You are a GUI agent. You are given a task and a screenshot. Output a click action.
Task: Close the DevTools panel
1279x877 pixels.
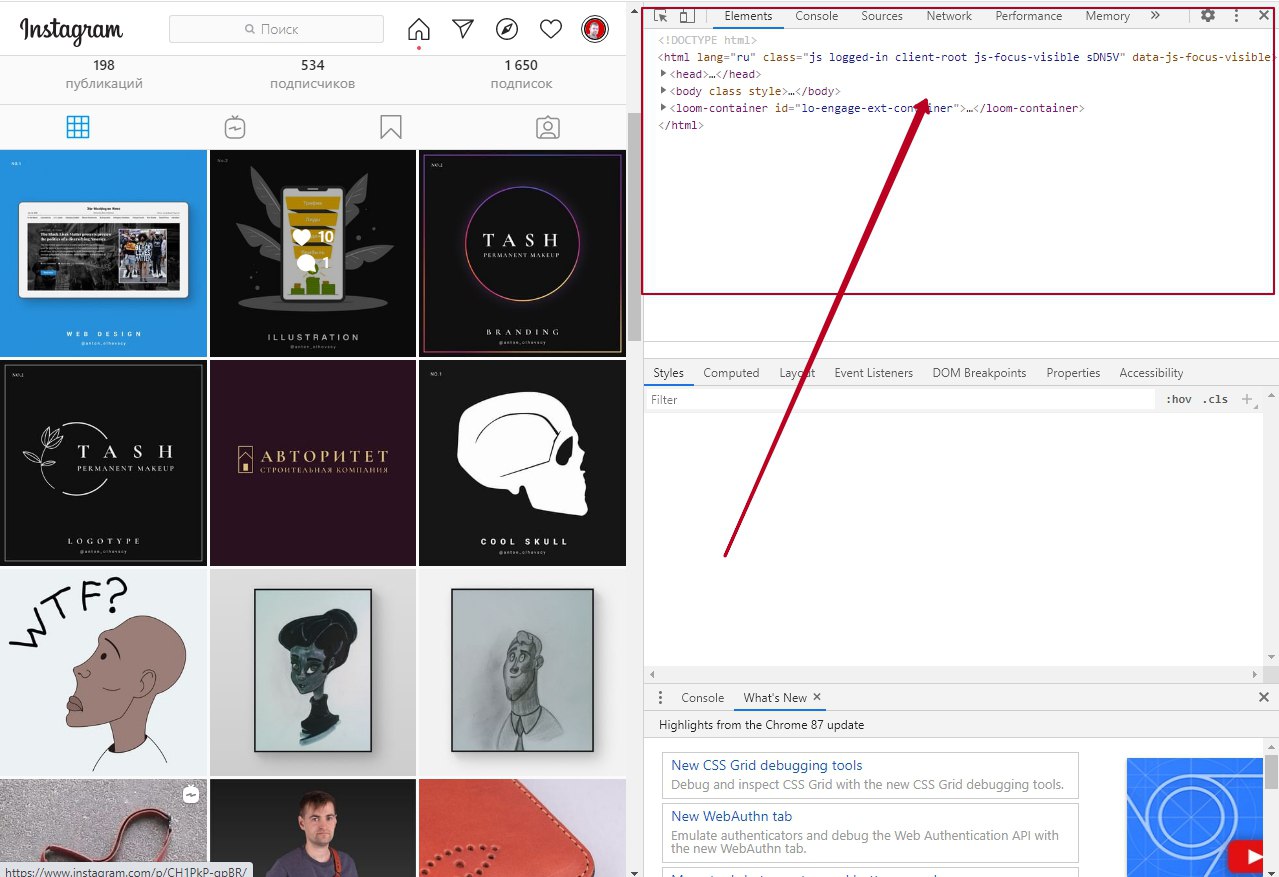tap(1263, 16)
